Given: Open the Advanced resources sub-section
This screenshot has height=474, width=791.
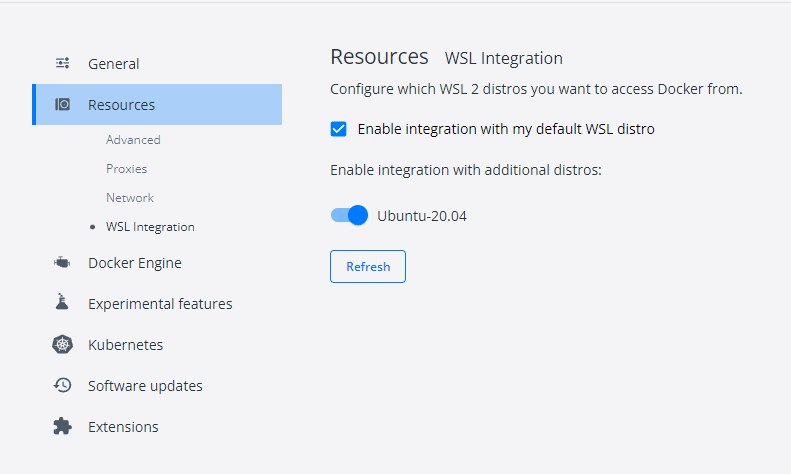Looking at the screenshot, I should 133,140.
